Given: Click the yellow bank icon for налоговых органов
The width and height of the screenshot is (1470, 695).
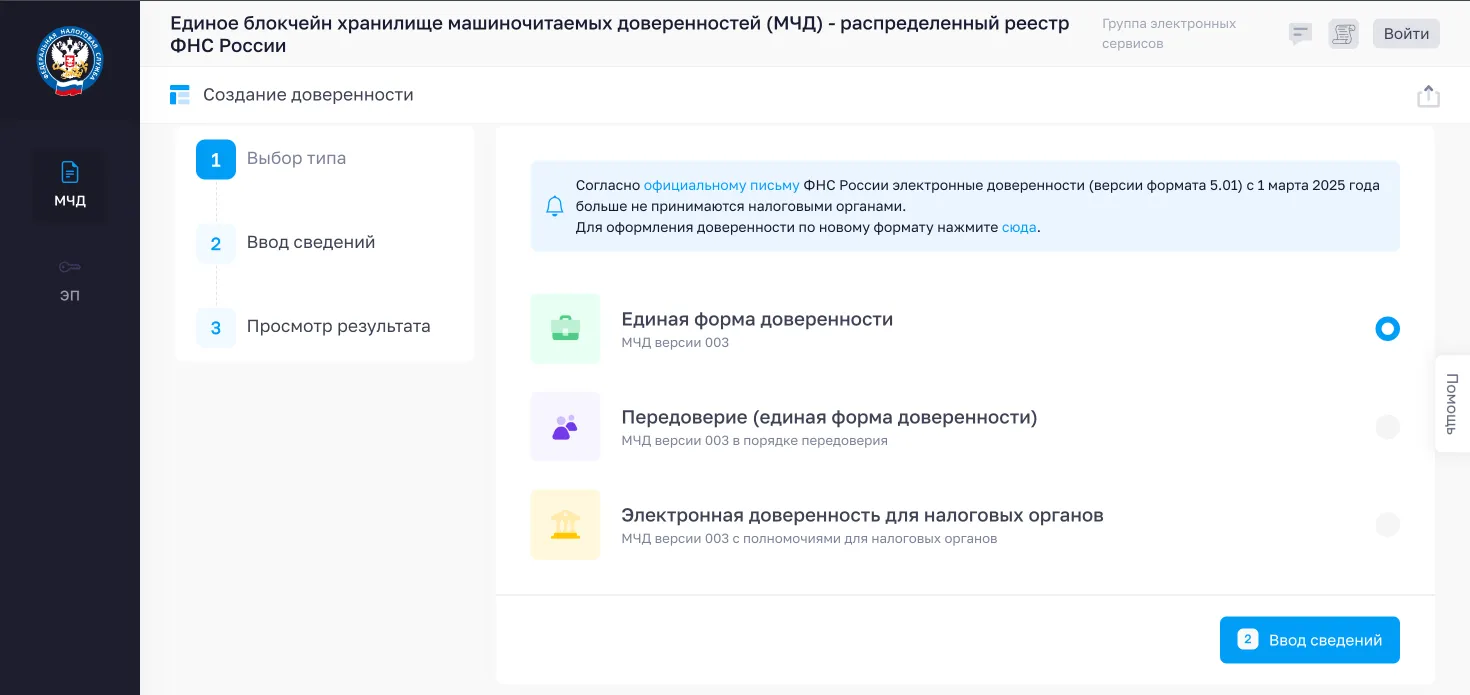Looking at the screenshot, I should click(565, 524).
